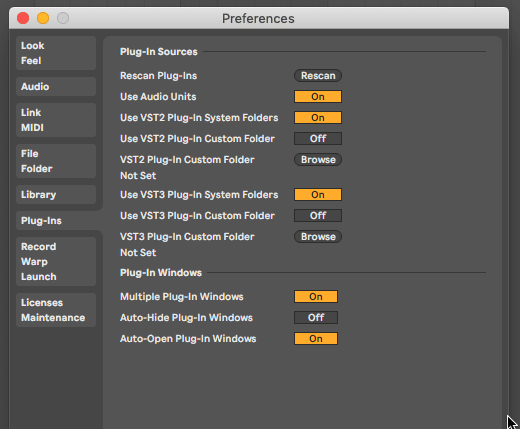This screenshot has height=429, width=520.
Task: Click the Preferences window title
Action: click(258, 19)
